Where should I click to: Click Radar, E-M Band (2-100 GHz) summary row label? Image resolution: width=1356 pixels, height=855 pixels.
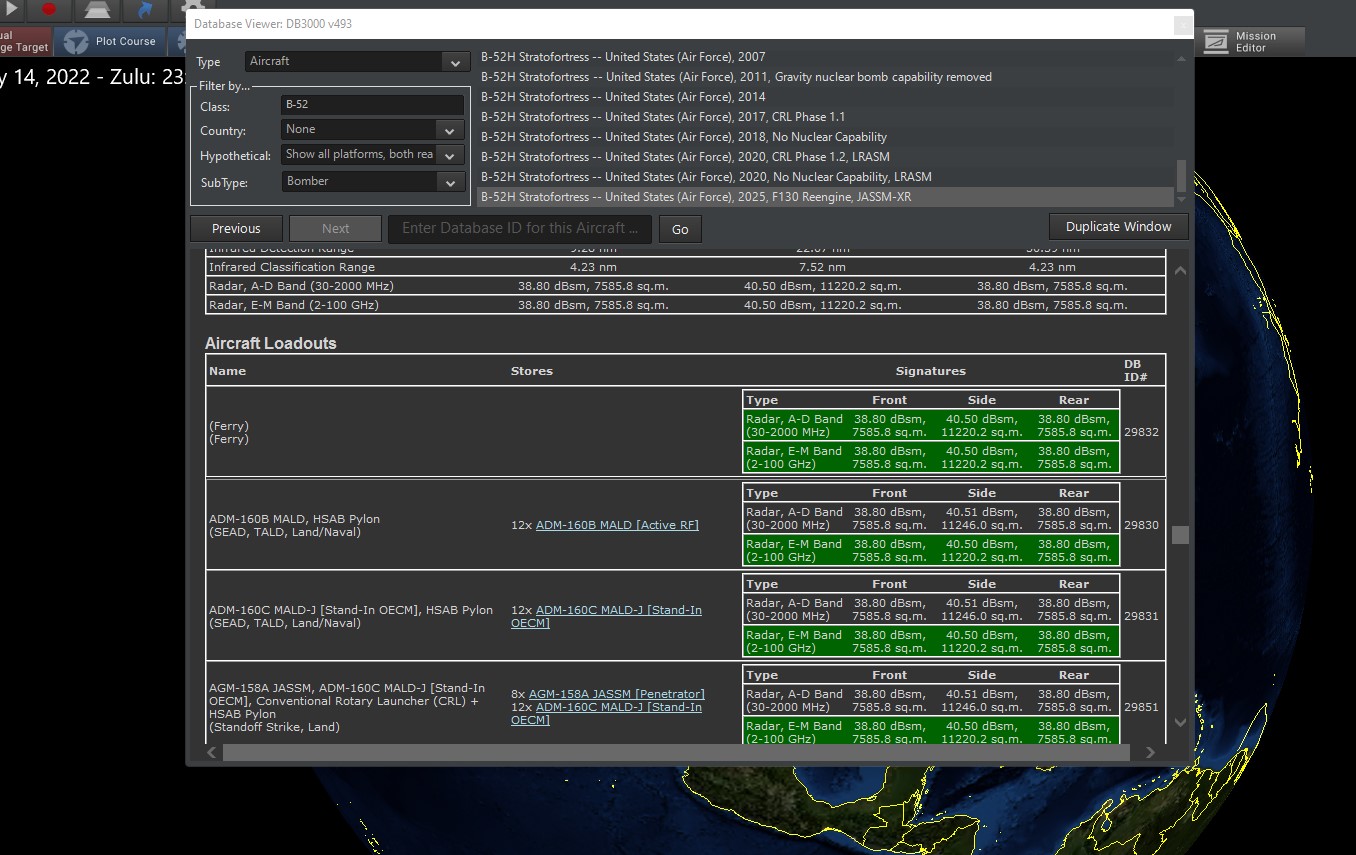point(294,305)
